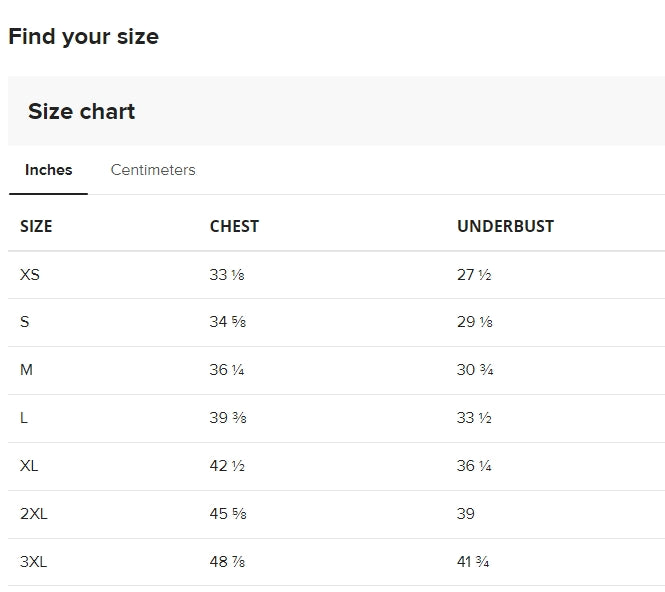
Task: Switch to the Centimeters tab
Action: (153, 170)
